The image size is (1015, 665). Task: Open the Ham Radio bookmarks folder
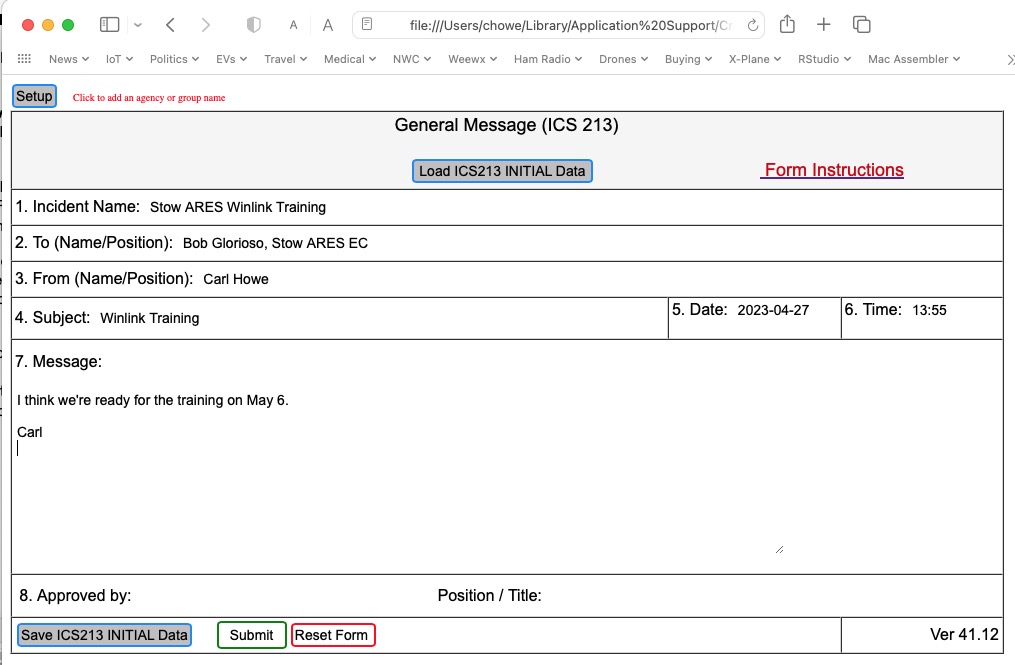(x=548, y=59)
